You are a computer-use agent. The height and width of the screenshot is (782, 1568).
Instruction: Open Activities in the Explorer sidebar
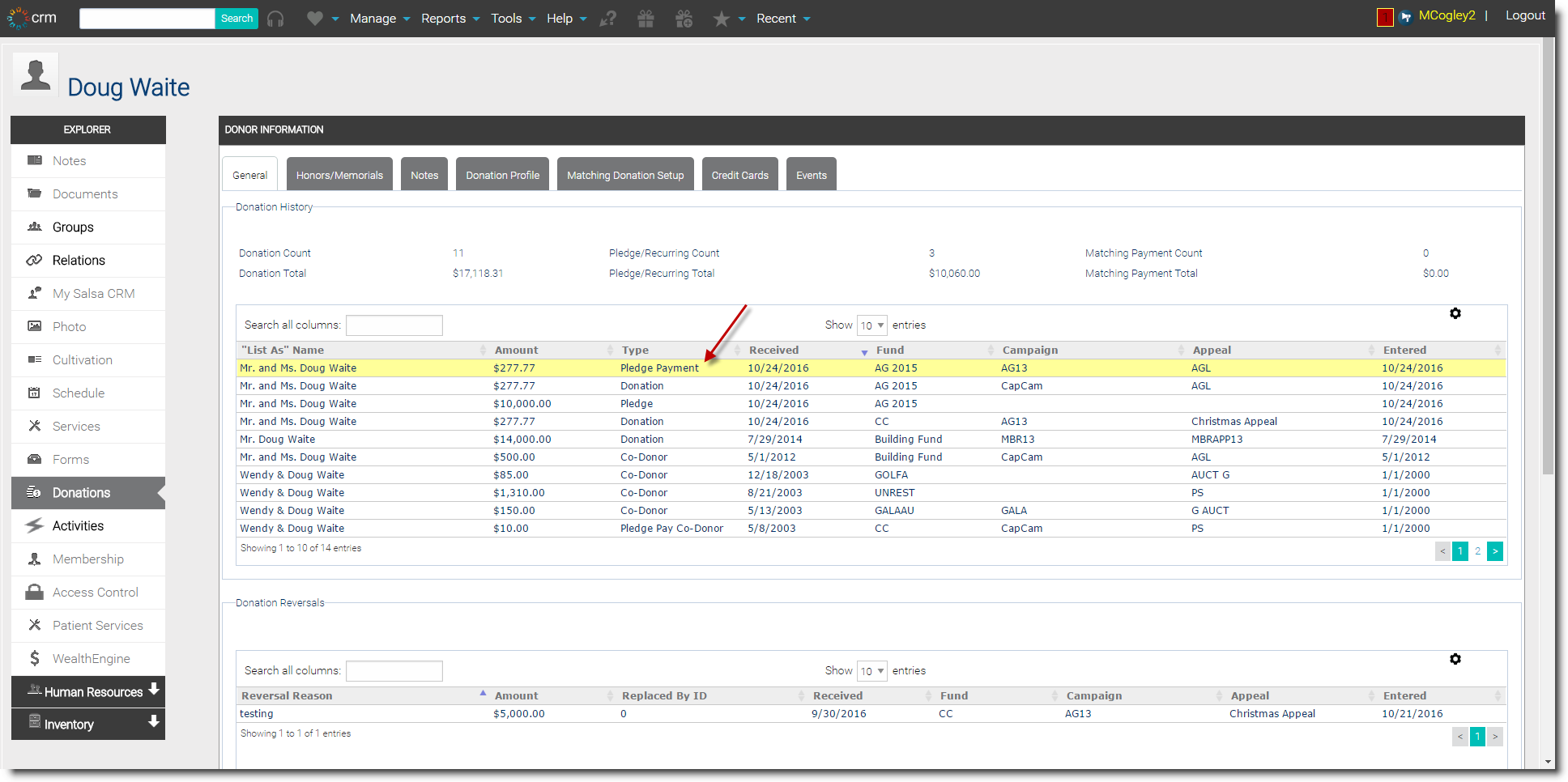(88, 526)
